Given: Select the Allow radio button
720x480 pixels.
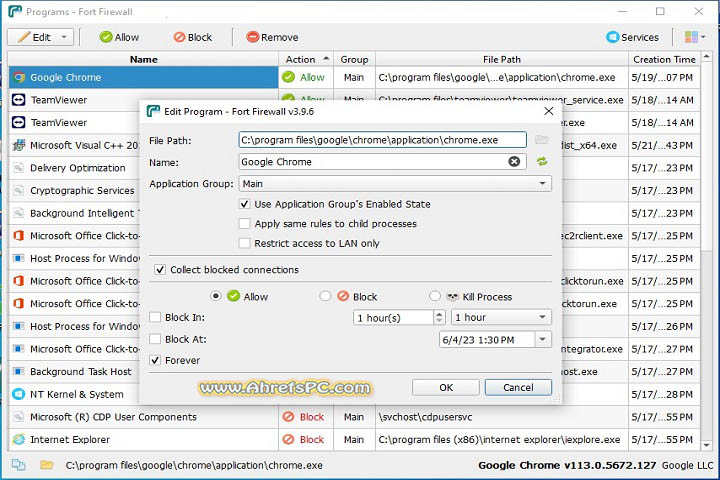Looking at the screenshot, I should point(215,296).
